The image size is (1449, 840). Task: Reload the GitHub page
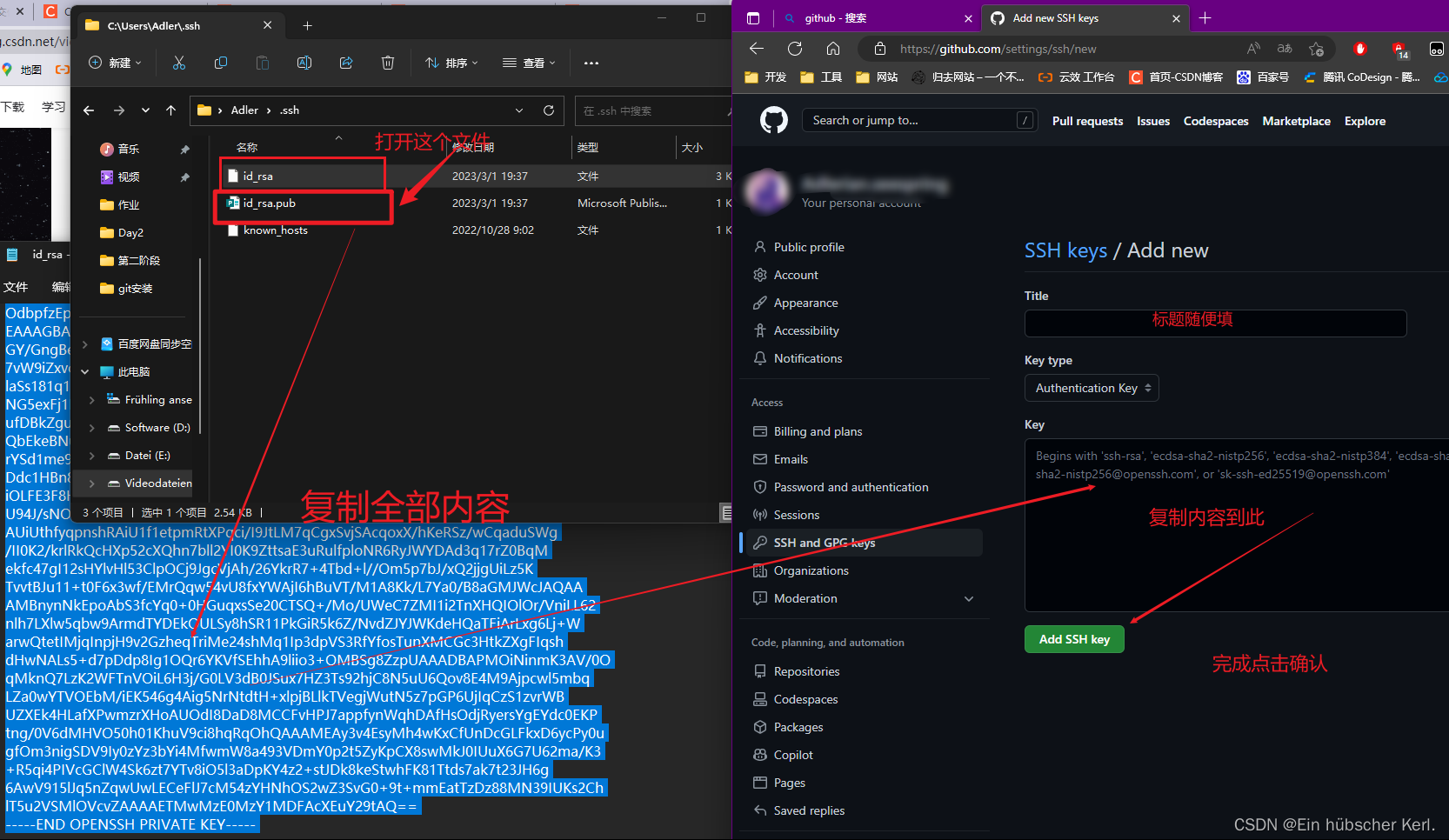795,49
